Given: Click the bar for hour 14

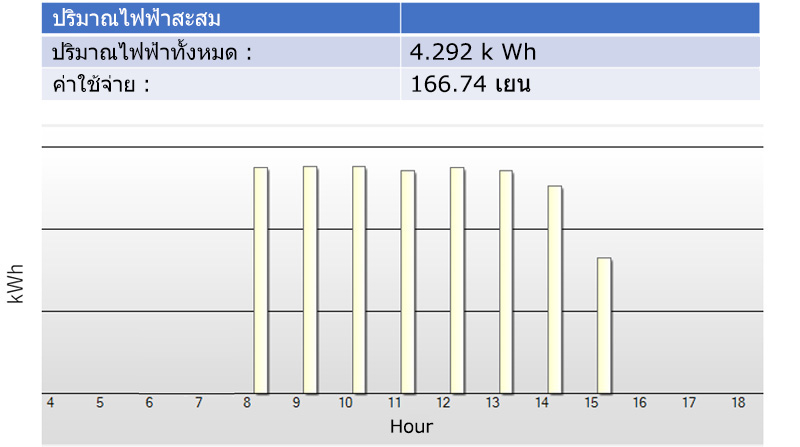Looking at the screenshot, I should [555, 289].
